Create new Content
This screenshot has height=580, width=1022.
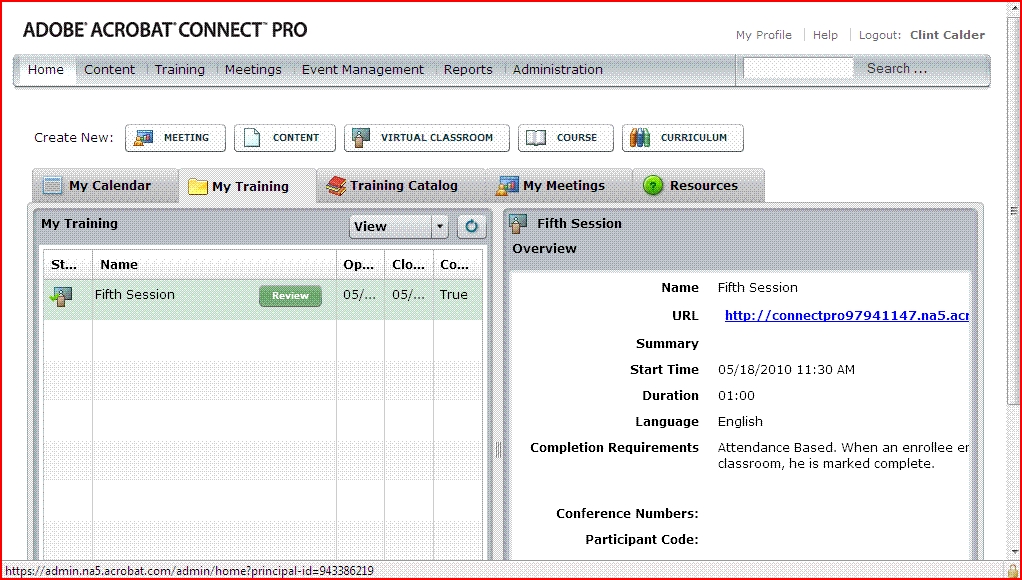coord(285,138)
